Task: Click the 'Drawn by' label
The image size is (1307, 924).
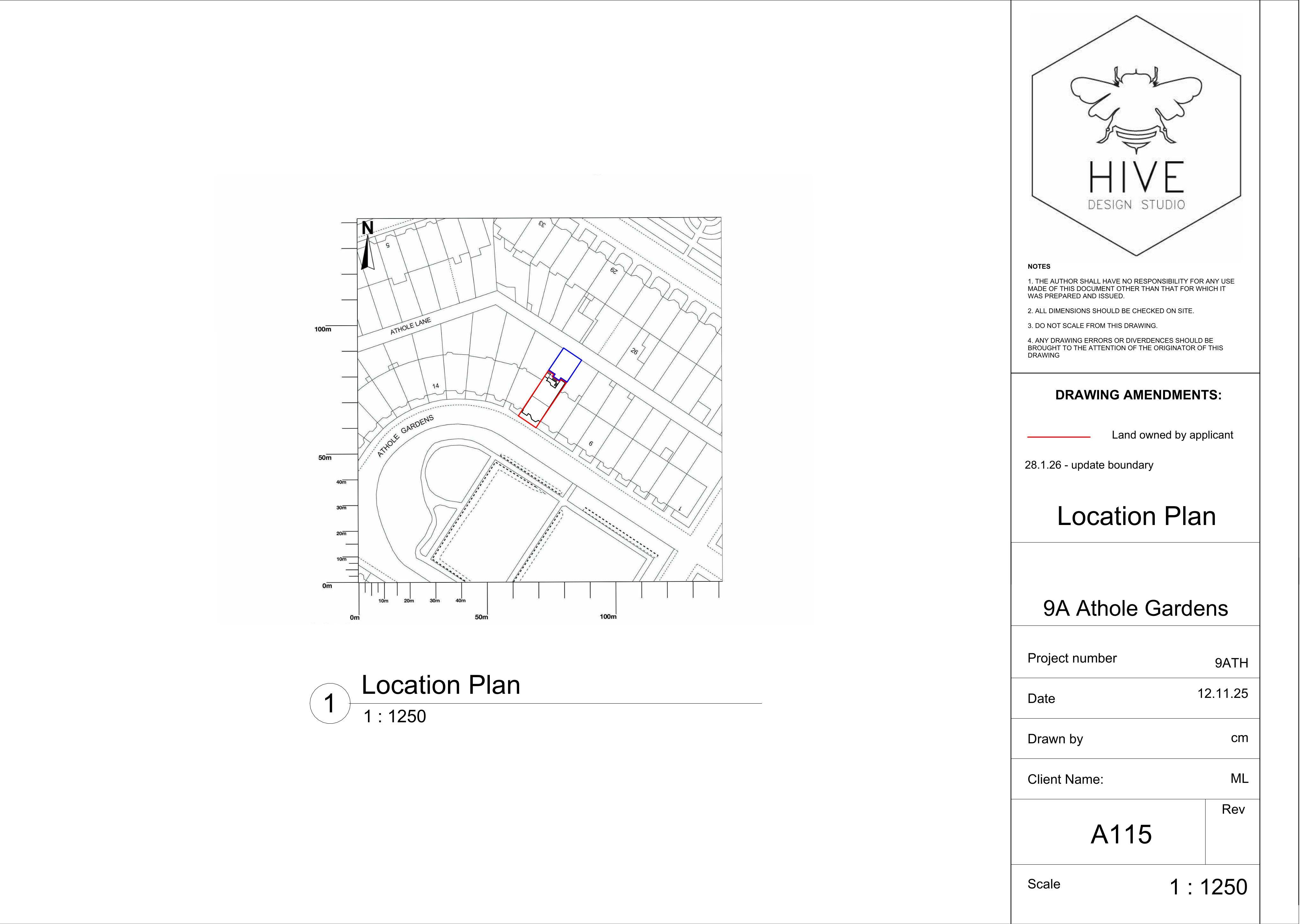Action: coord(1055,739)
